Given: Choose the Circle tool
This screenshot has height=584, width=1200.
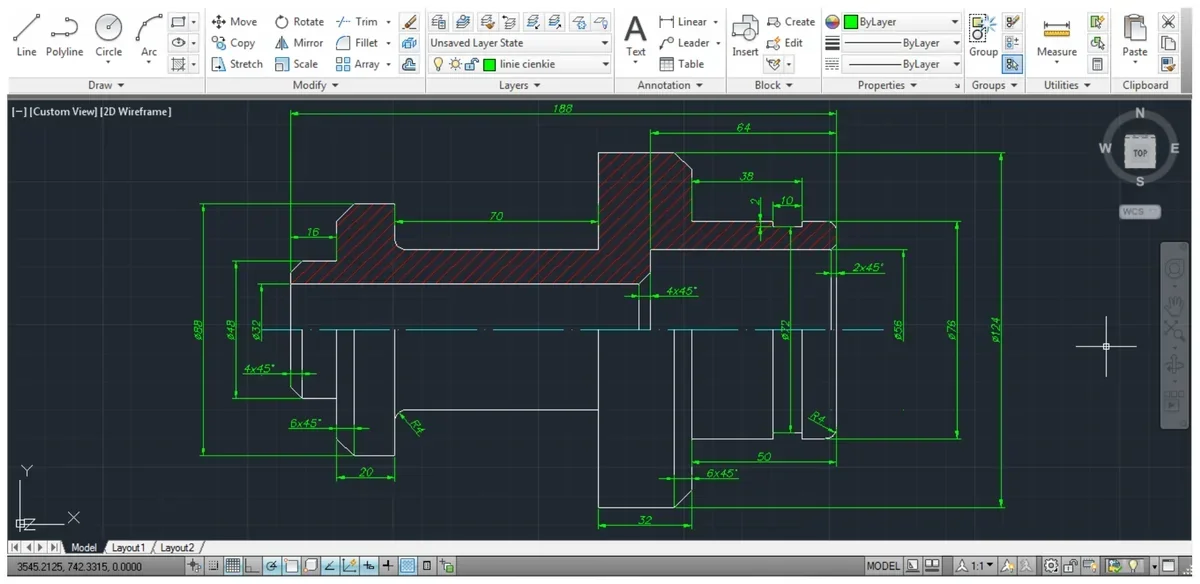Looking at the screenshot, I should point(108,35).
